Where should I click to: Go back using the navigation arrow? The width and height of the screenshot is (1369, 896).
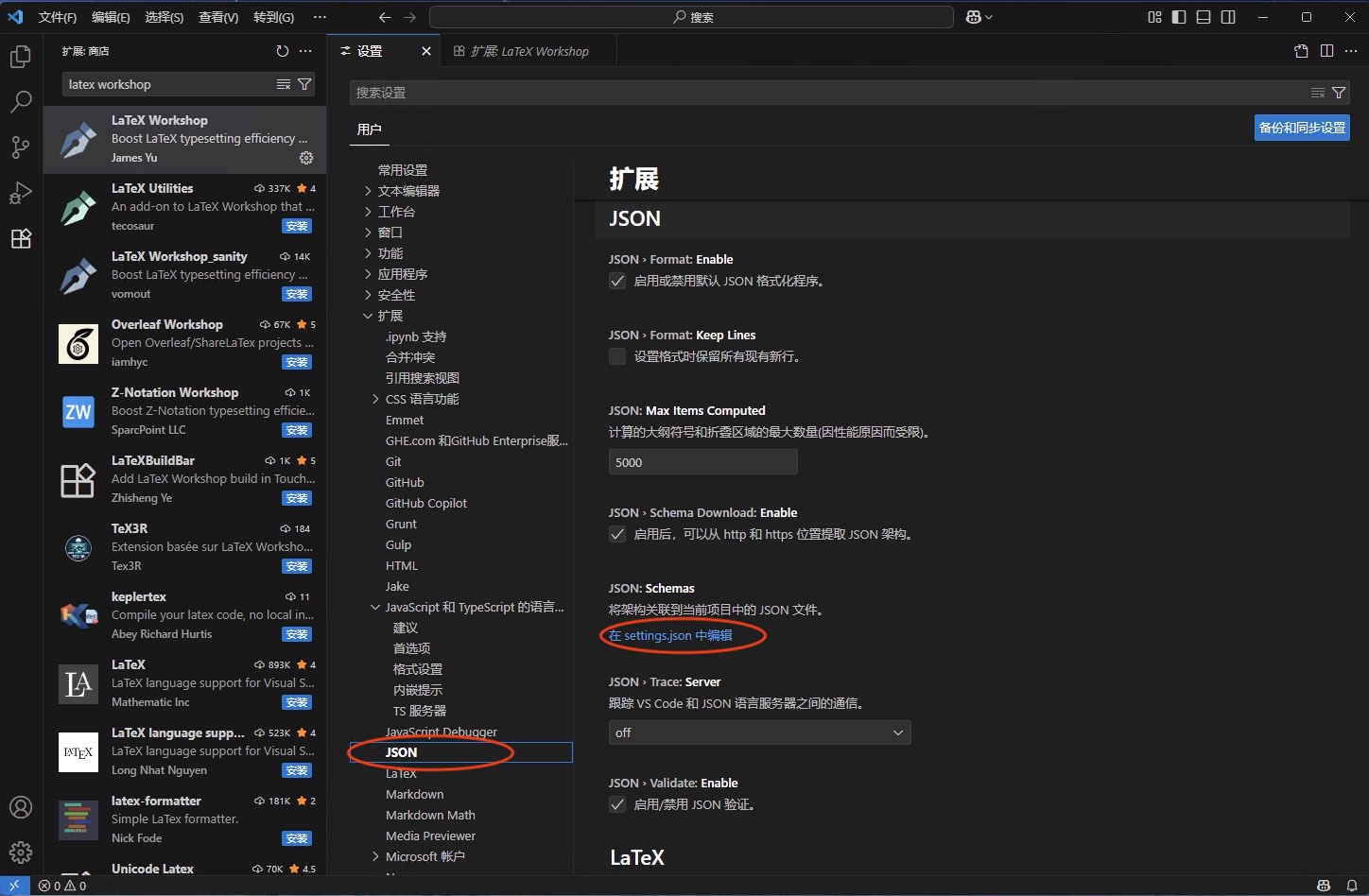click(x=385, y=17)
